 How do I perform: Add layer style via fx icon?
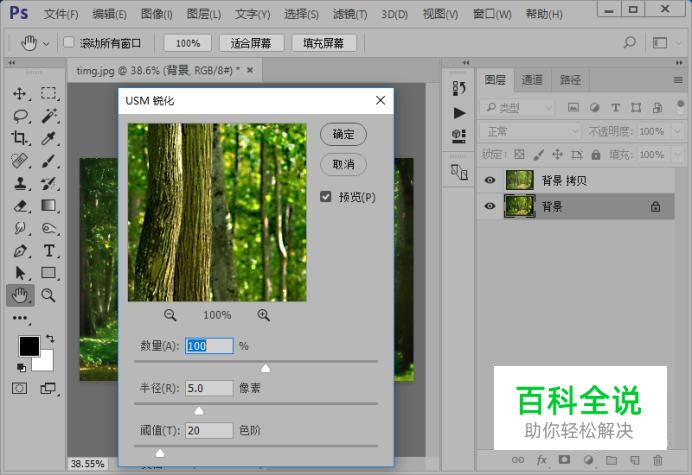[x=542, y=460]
